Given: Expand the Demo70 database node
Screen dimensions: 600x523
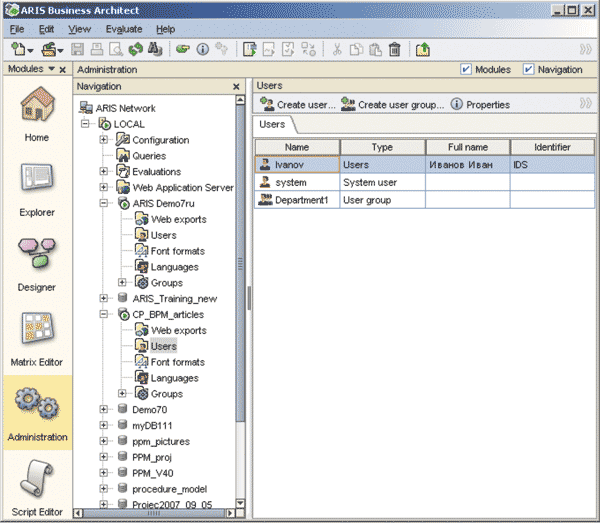Looking at the screenshot, I should click(x=103, y=409).
